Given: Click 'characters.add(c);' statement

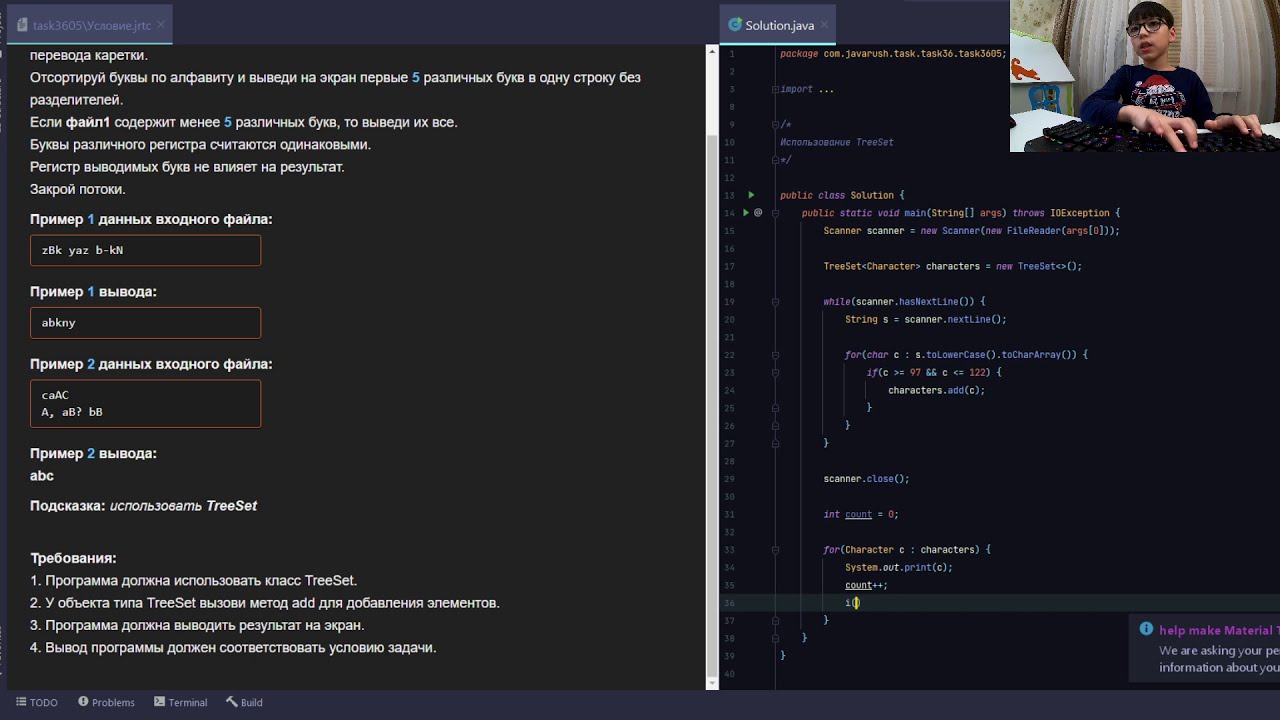Looking at the screenshot, I should click(x=936, y=390).
